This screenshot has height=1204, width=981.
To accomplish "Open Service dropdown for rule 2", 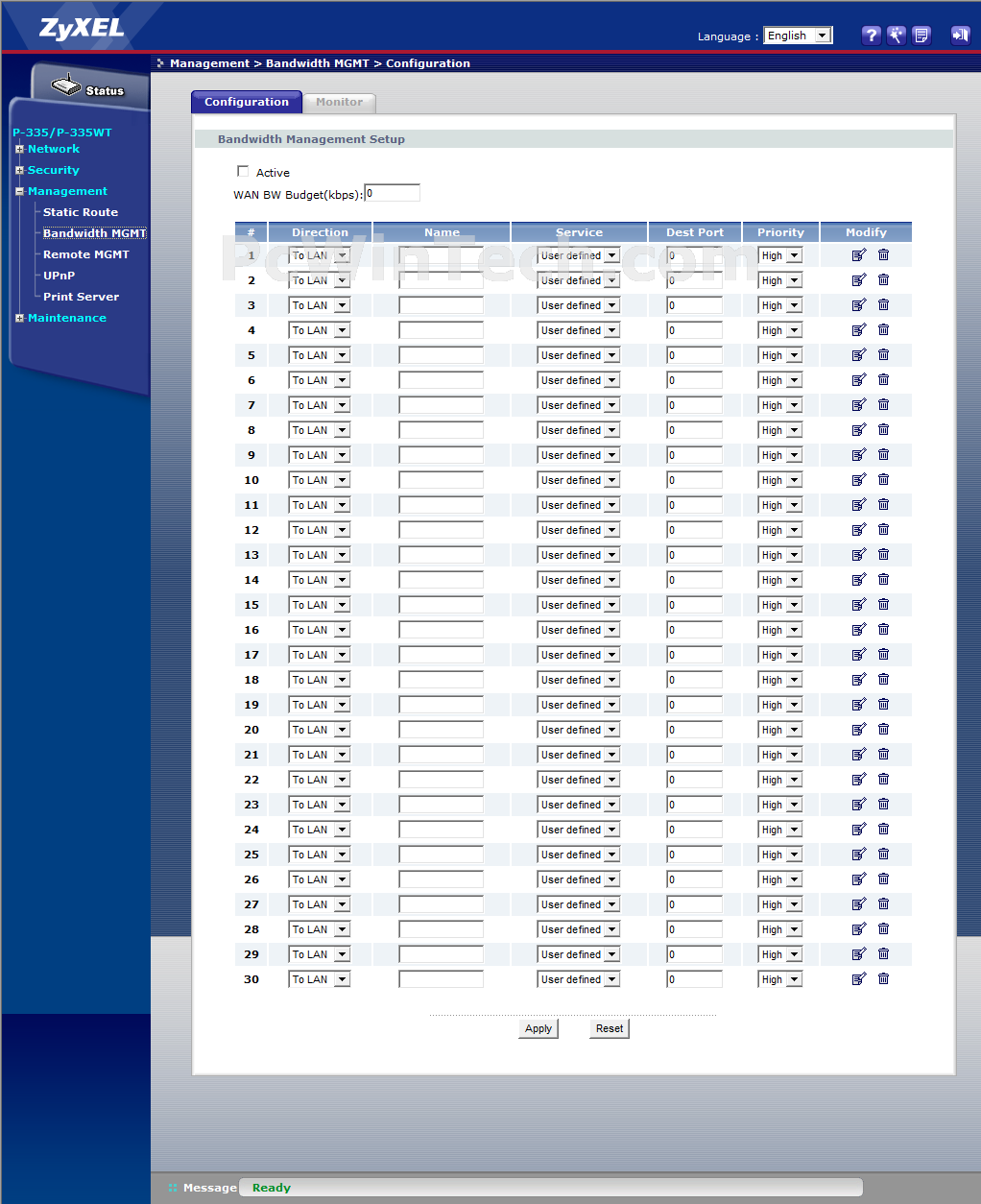I will click(x=579, y=280).
